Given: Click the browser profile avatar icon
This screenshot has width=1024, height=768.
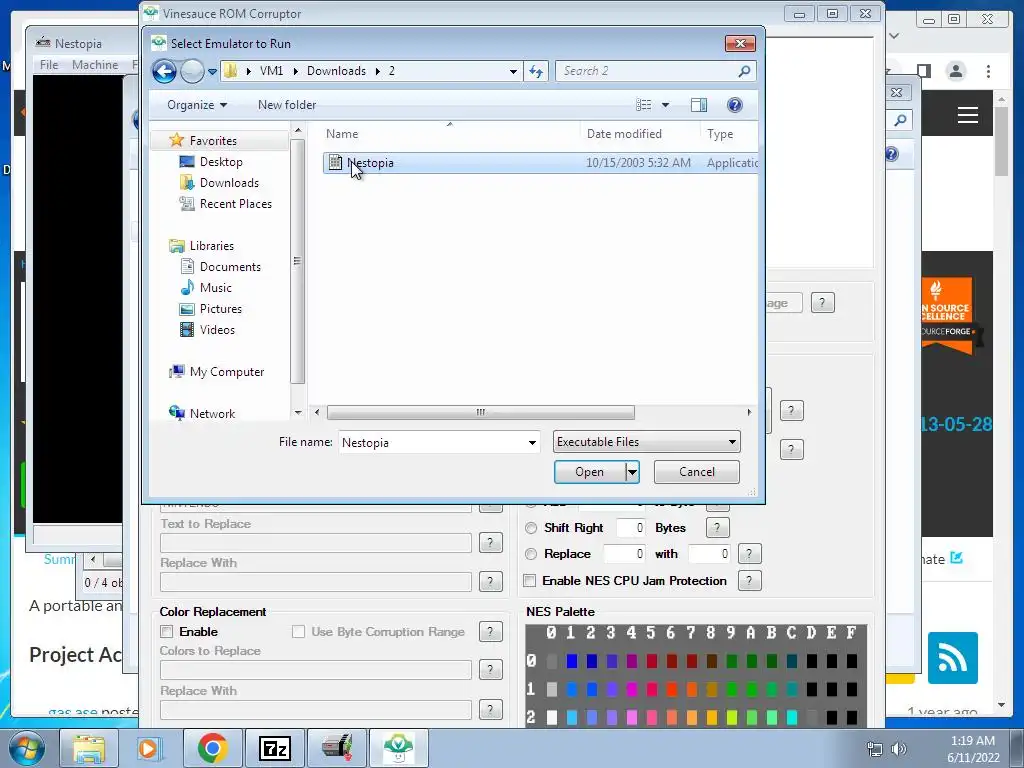Looking at the screenshot, I should [x=956, y=71].
